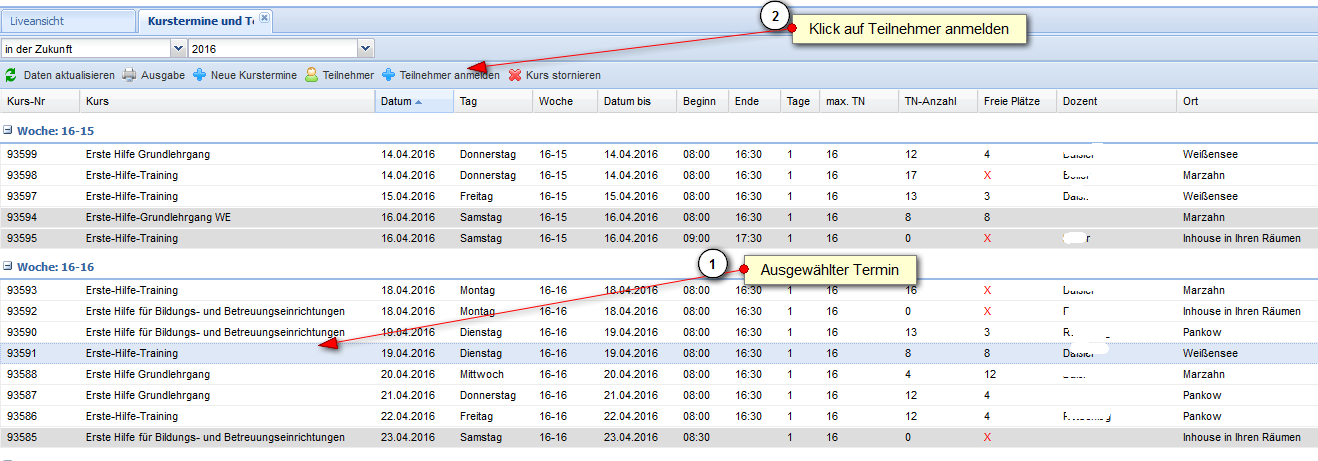1318x461 pixels.
Task: Open the year 2016 dropdown
Action: coord(365,48)
